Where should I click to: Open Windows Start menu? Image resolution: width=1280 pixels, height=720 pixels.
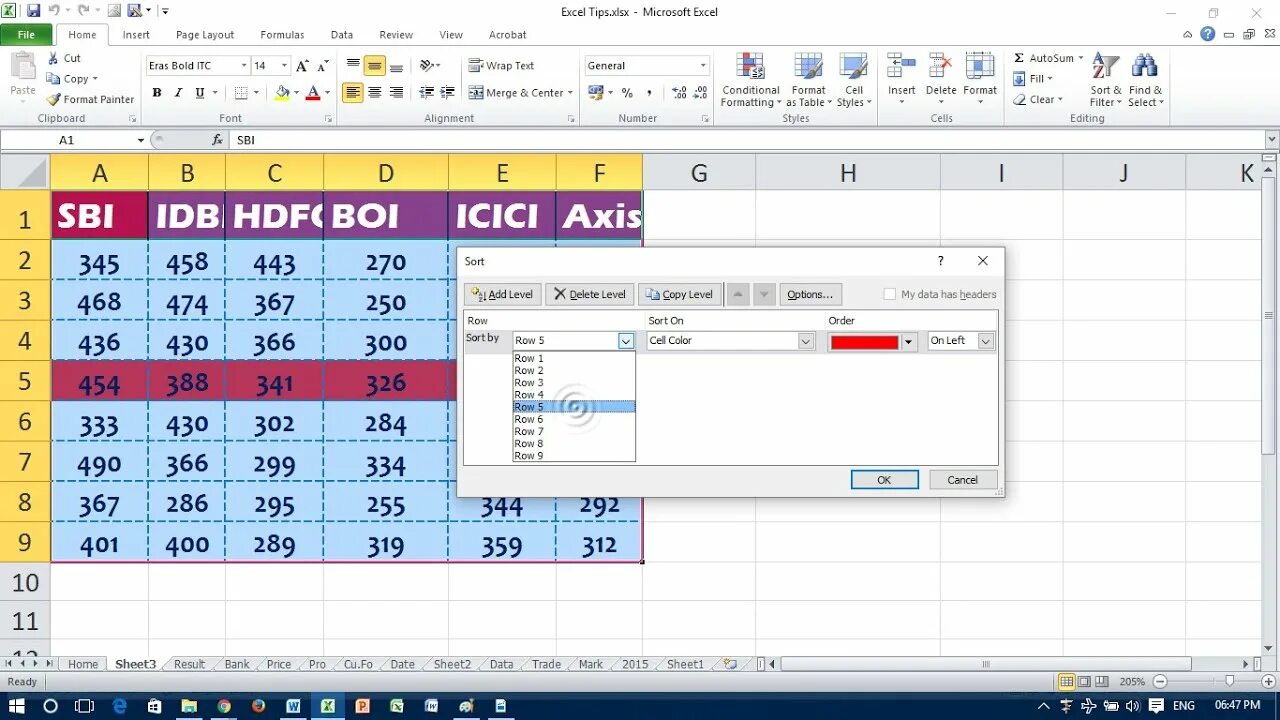tap(16, 706)
